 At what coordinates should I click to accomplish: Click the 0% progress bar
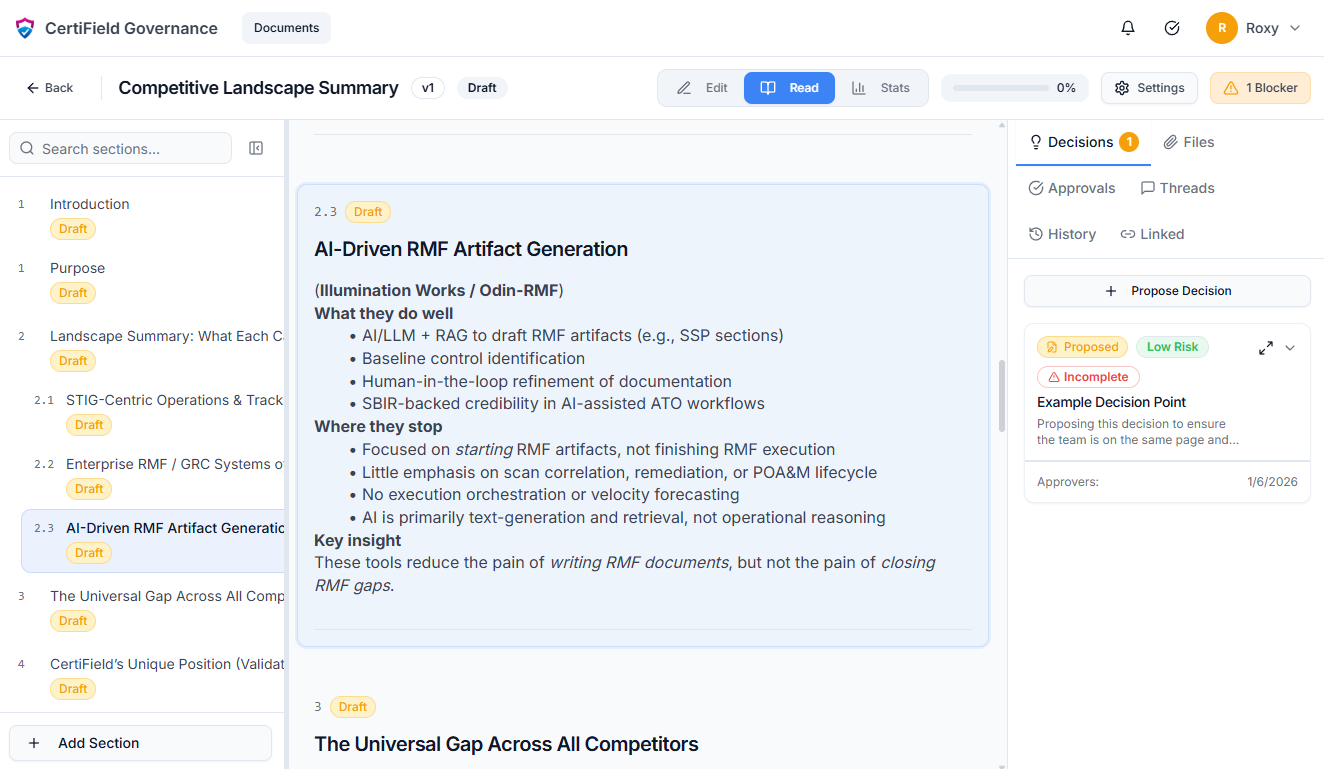pyautogui.click(x=1014, y=88)
